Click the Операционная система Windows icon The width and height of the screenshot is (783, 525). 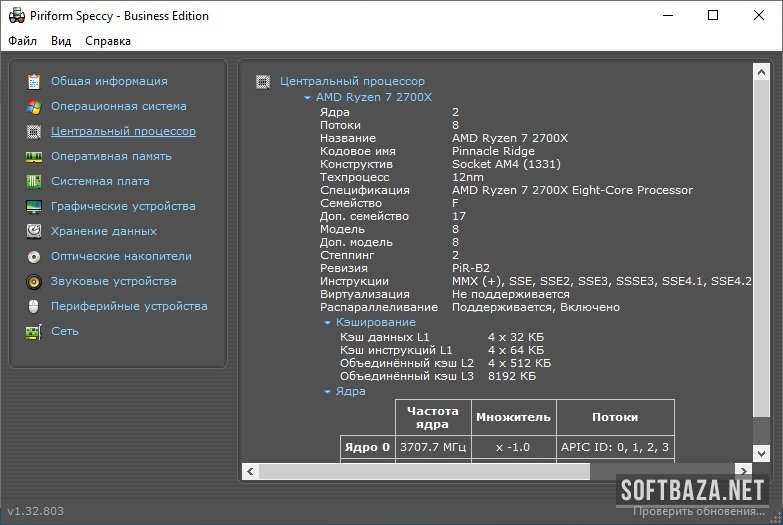(34, 106)
